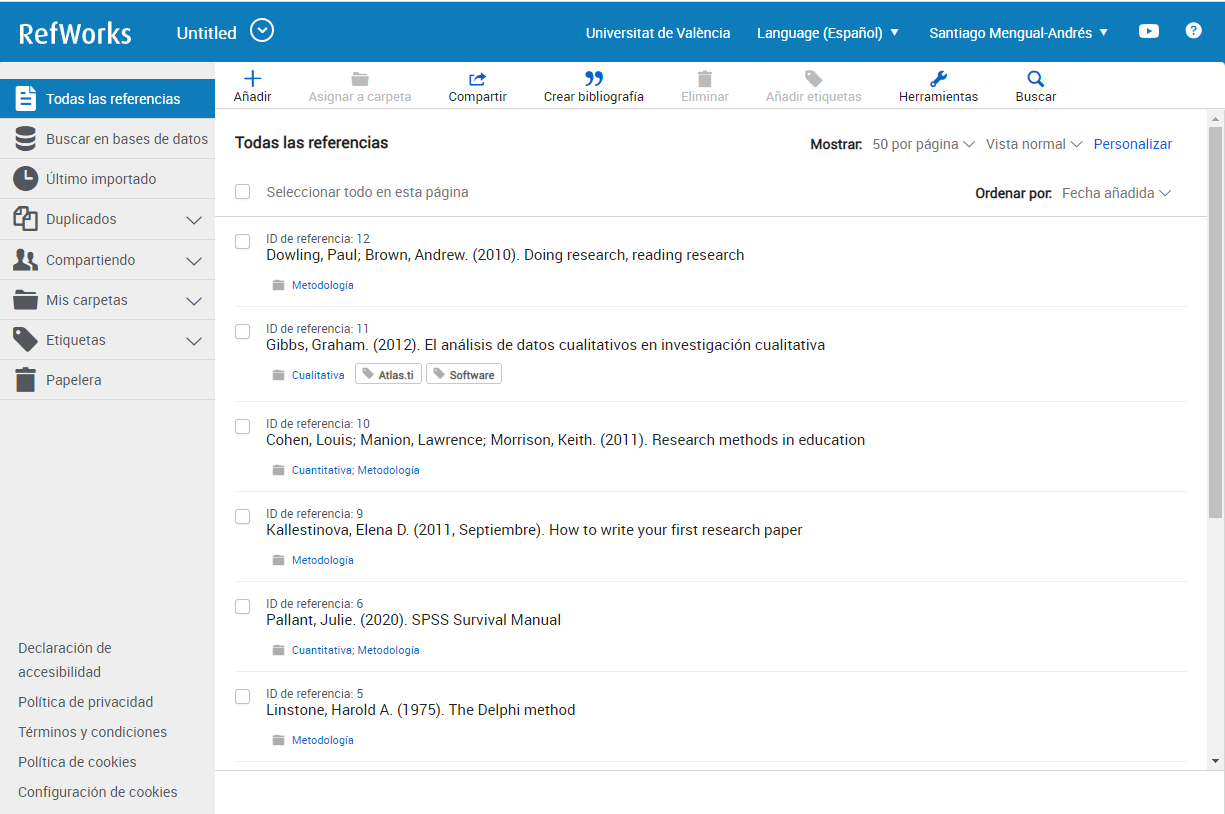Screen dimensions: 1225x814
Task: Click the Buscar magnifier icon
Action: pyautogui.click(x=1035, y=79)
